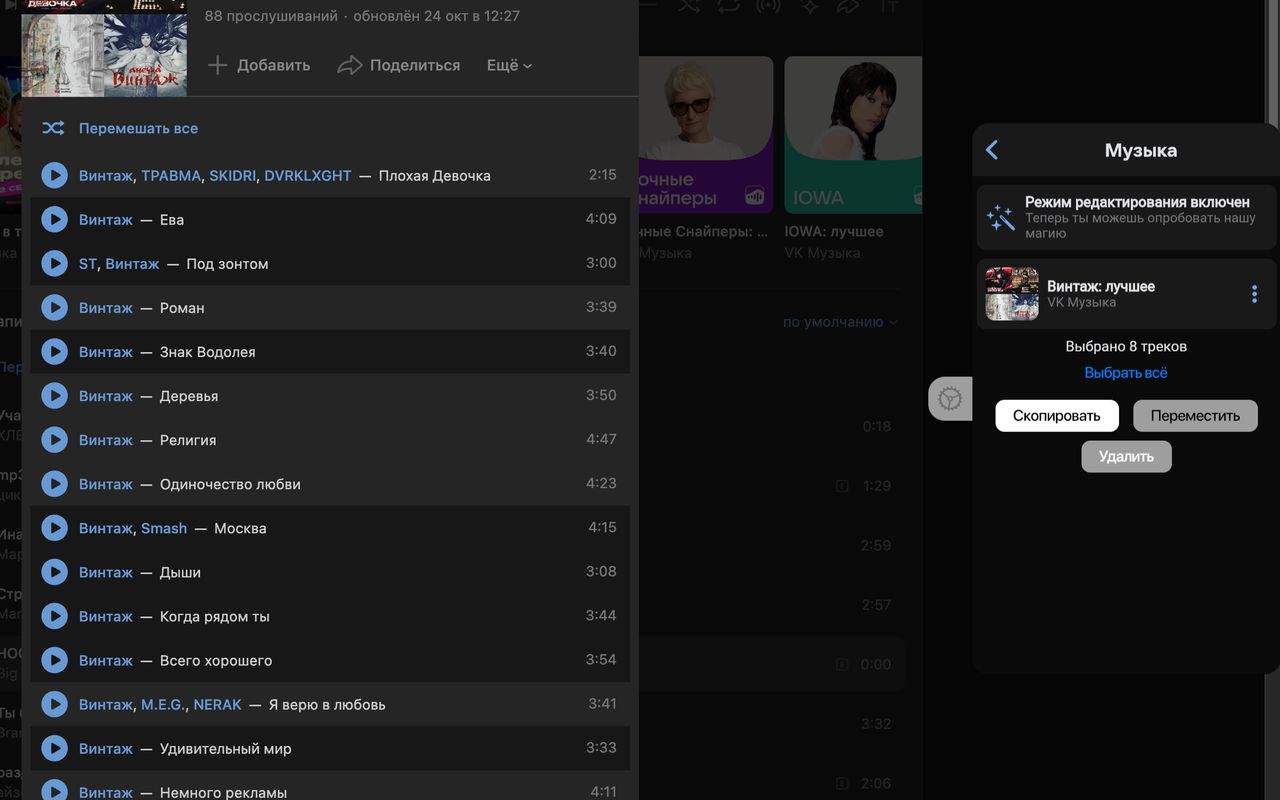Screen dimensions: 1280x800
Task: Open the M.E.G. artist link
Action: [x=163, y=704]
